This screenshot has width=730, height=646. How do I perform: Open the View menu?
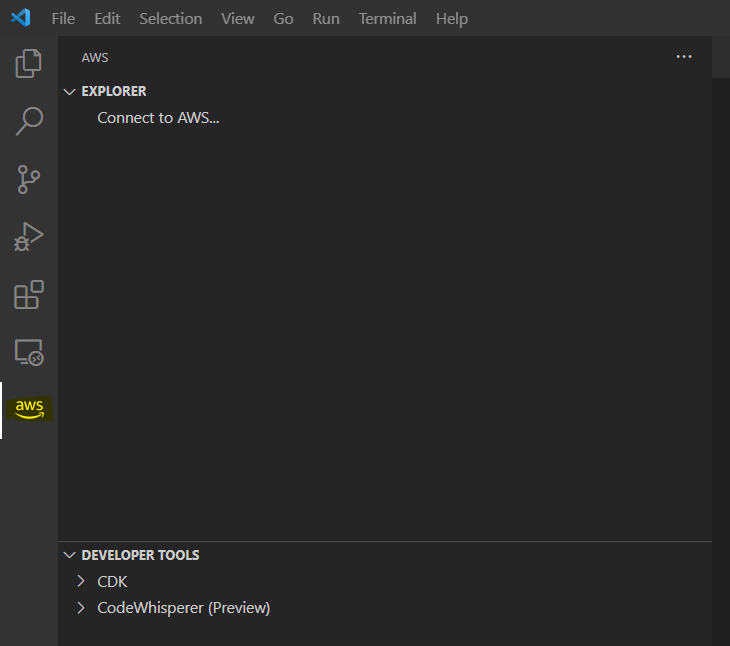tap(237, 19)
